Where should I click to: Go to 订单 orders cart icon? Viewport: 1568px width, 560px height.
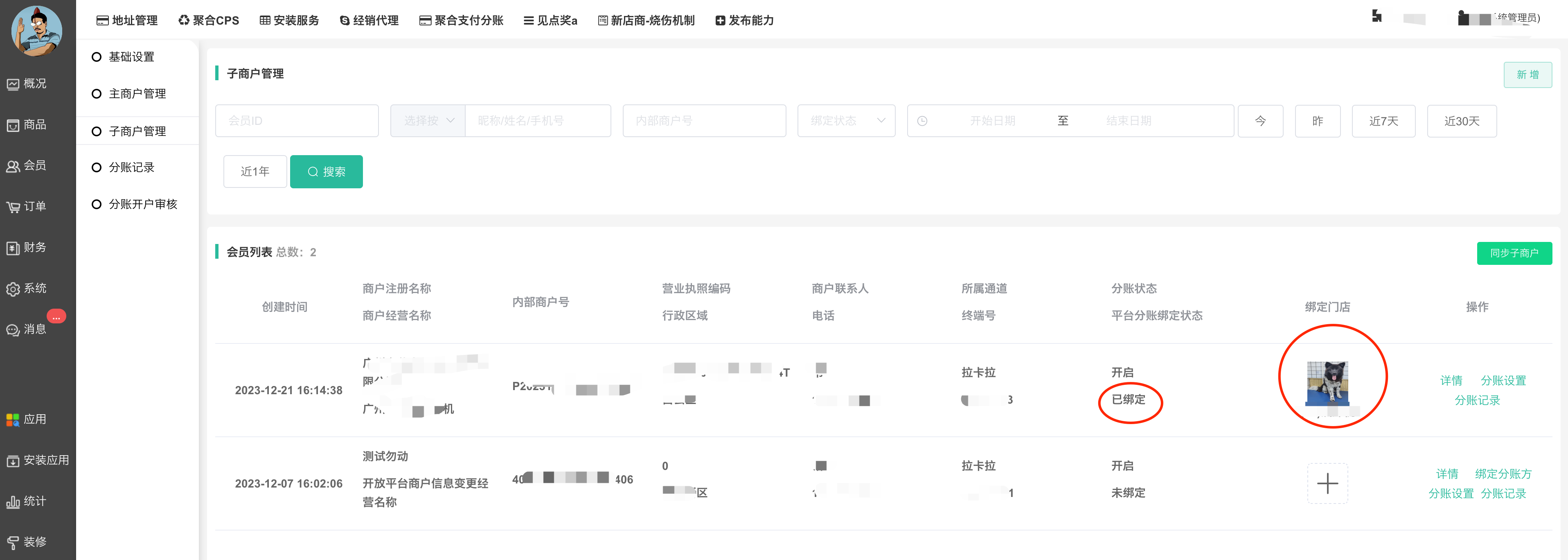(13, 207)
